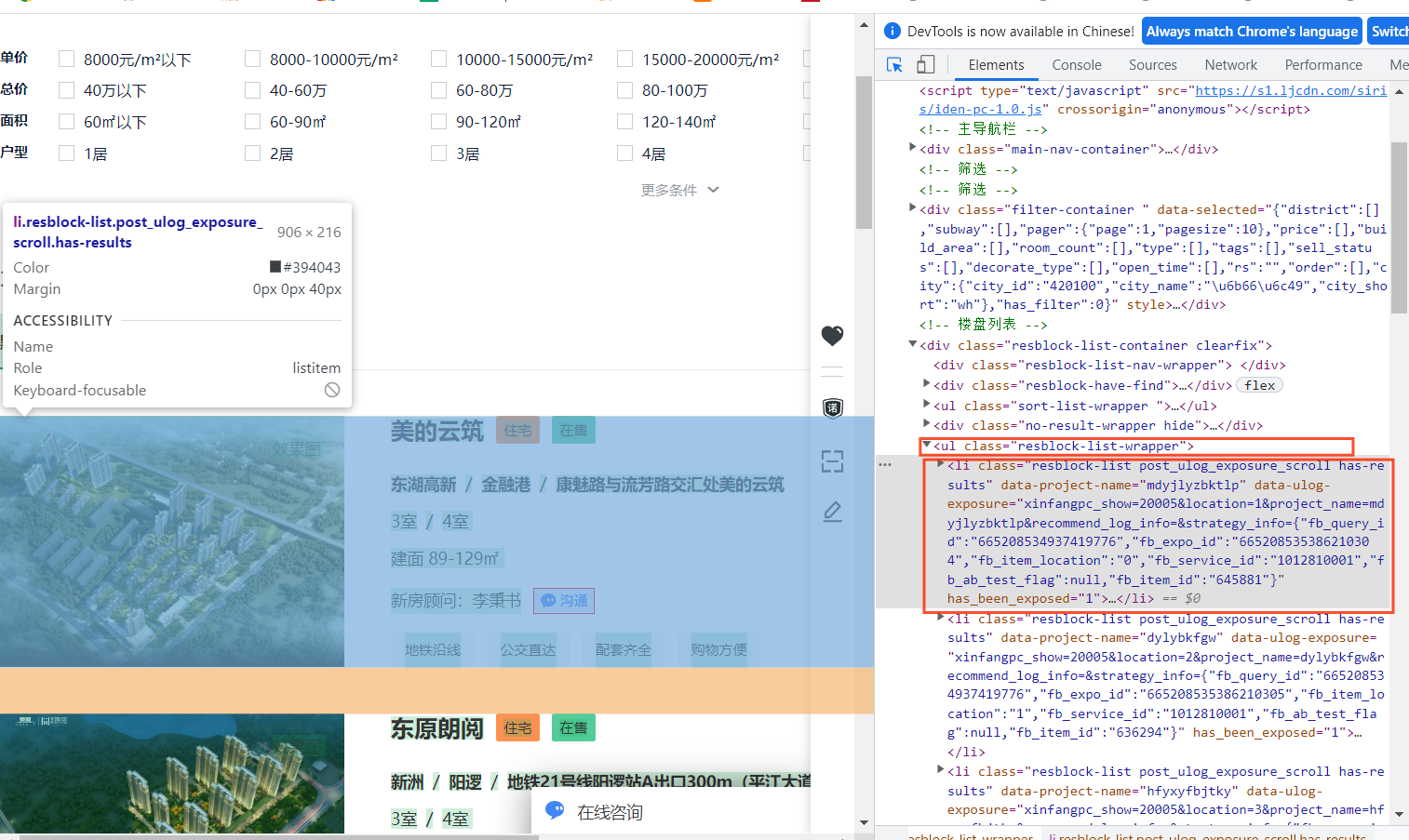Click the three-dots icon beside selected li node
The image size is (1409, 840).
coord(885,464)
